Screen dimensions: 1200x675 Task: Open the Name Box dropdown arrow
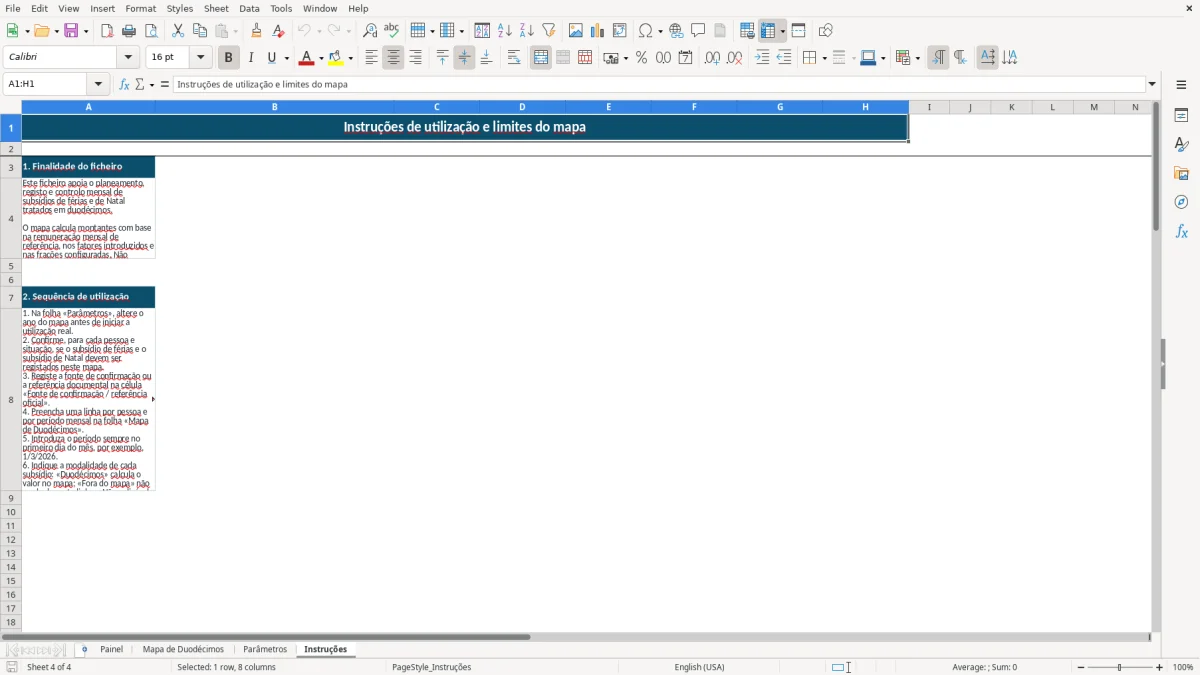(98, 84)
